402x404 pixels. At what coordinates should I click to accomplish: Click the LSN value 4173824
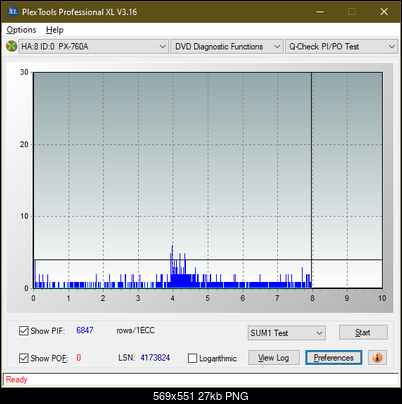click(x=155, y=358)
